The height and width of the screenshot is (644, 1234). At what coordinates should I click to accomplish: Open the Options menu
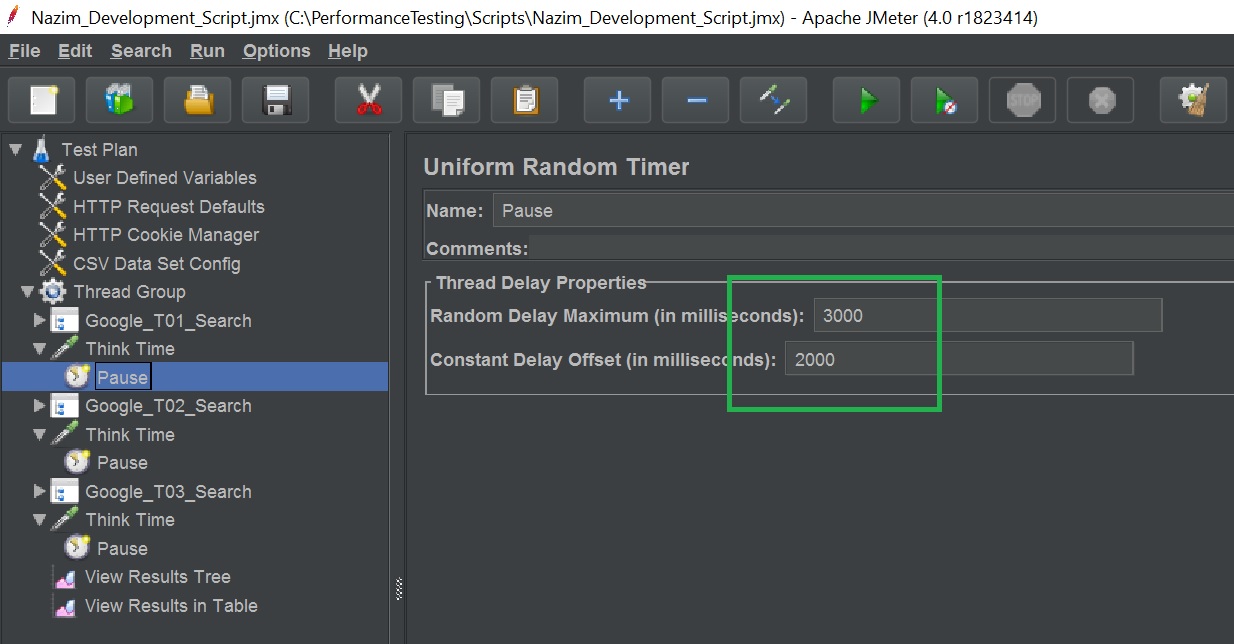pyautogui.click(x=276, y=51)
